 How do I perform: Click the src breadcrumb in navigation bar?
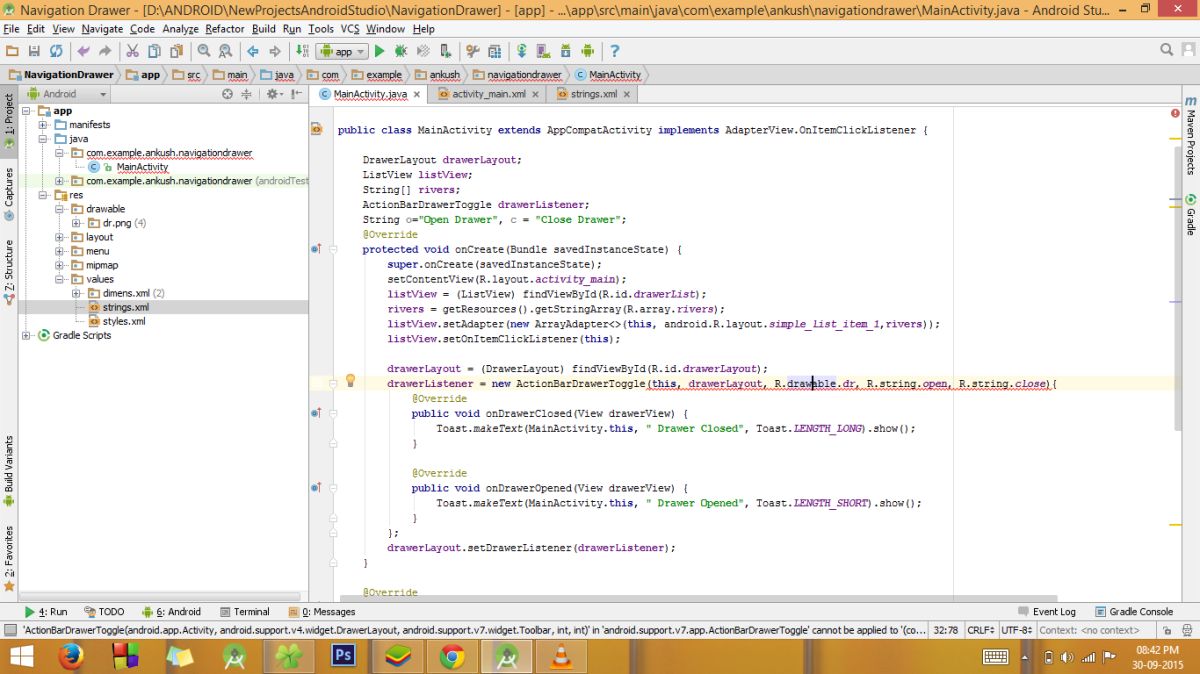pos(186,74)
